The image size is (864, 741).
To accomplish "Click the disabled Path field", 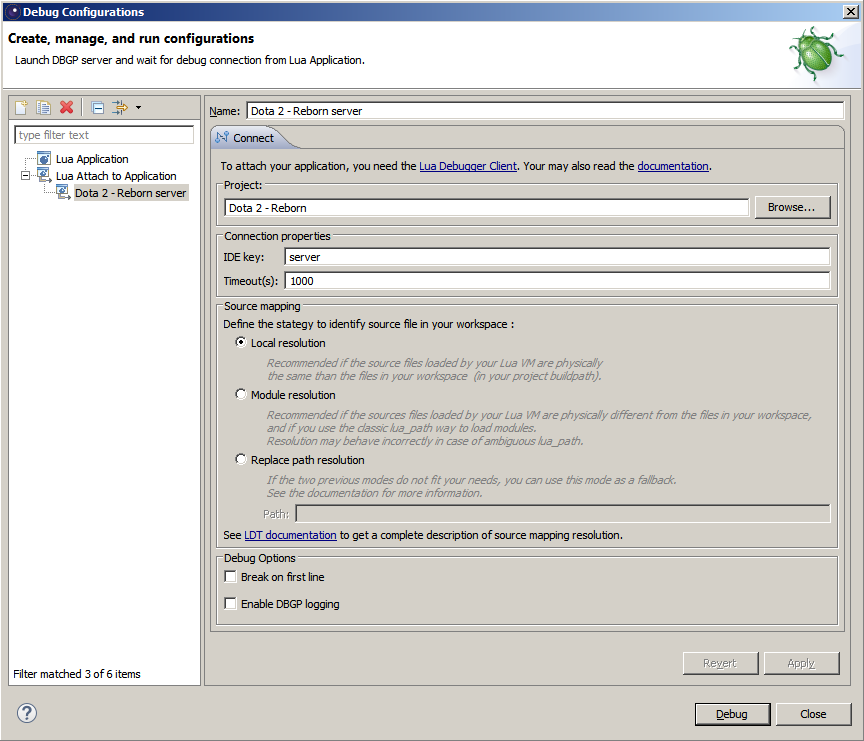I will coord(563,513).
